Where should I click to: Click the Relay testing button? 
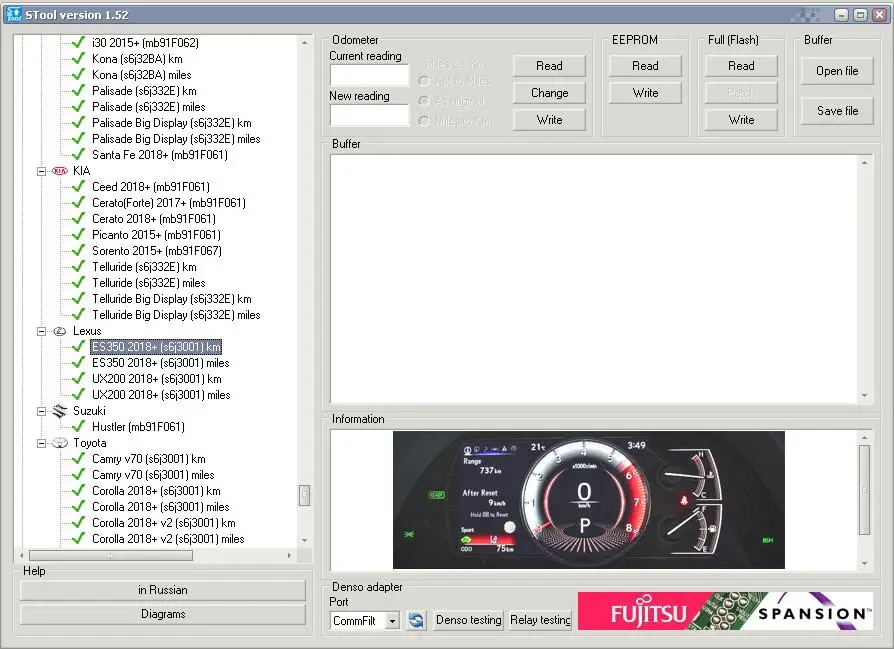coord(540,620)
